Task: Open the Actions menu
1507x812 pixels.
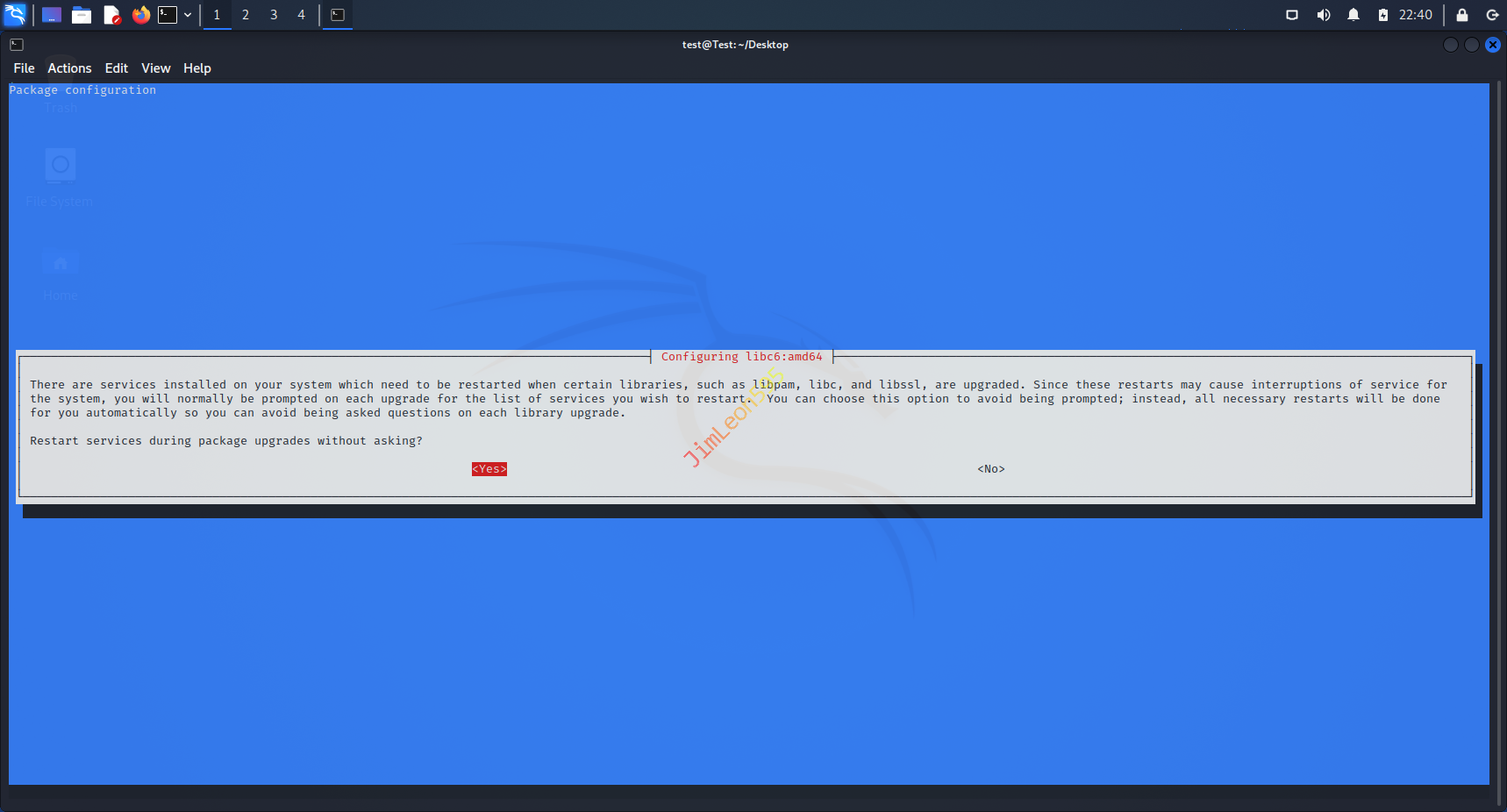Action: click(x=69, y=68)
